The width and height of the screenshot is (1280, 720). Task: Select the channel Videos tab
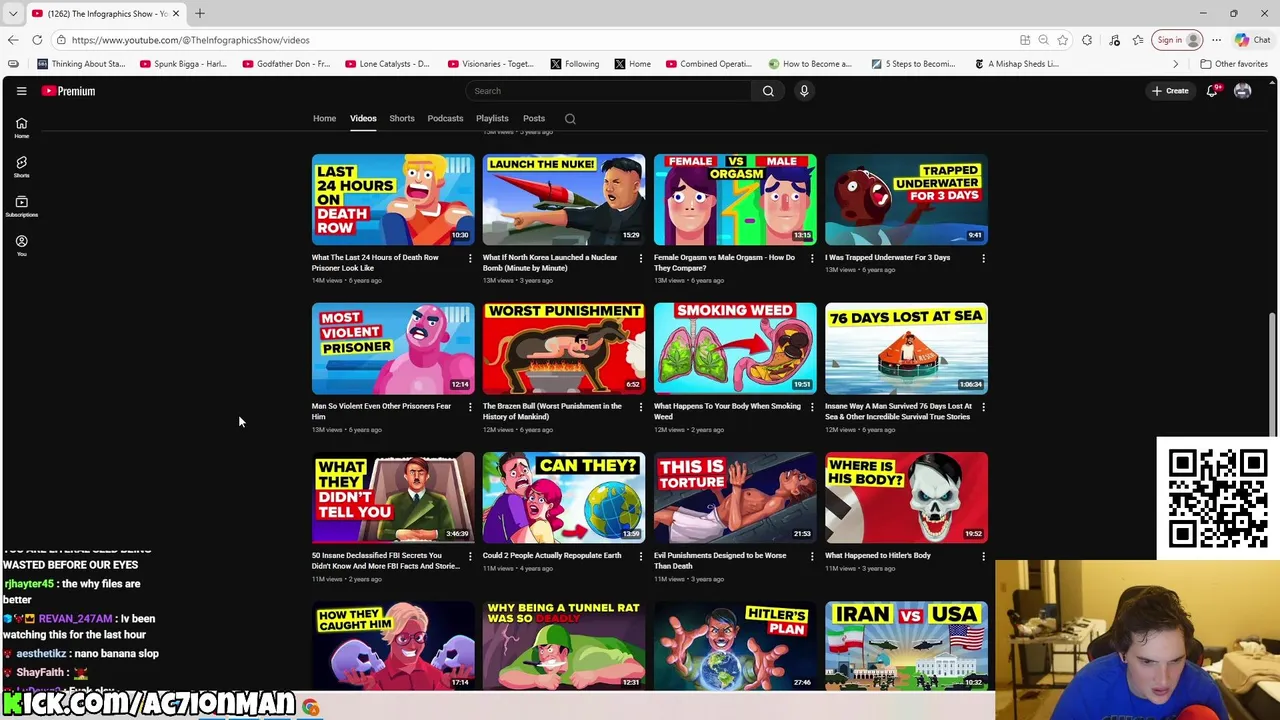[363, 119]
